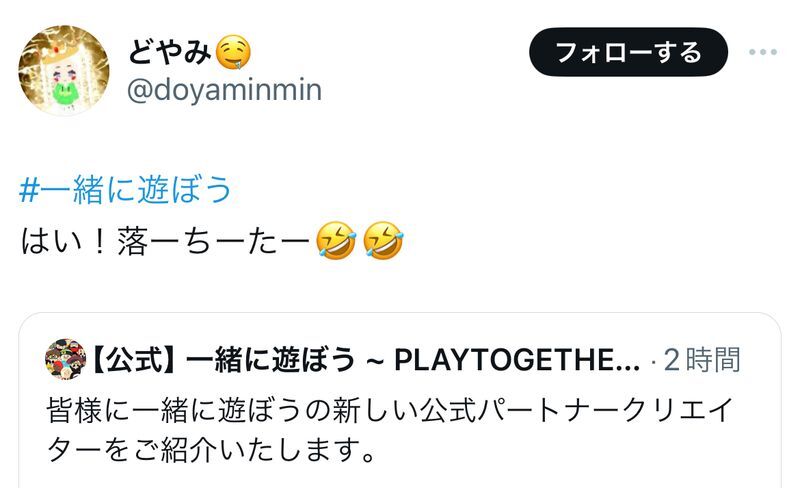Click the 【公式】 bracket label in quoted header

[137, 360]
